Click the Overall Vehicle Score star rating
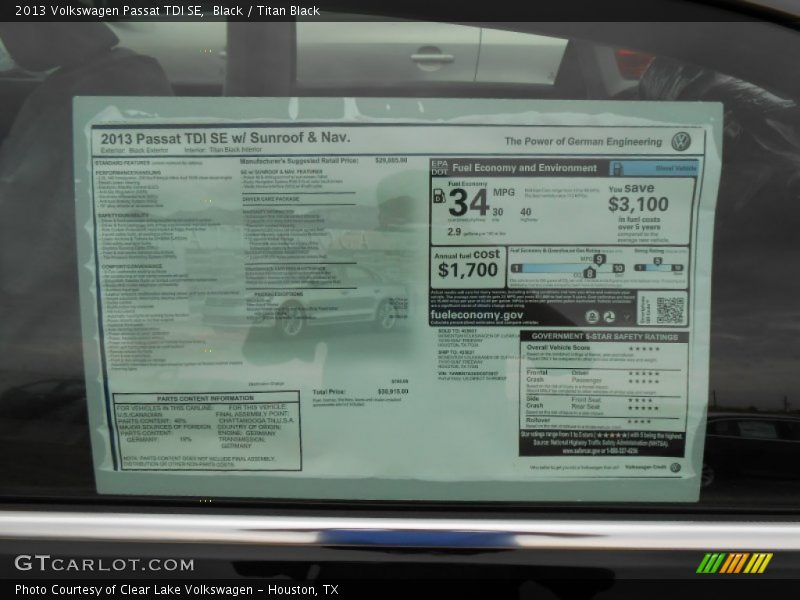800x600 pixels. pyautogui.click(x=643, y=348)
